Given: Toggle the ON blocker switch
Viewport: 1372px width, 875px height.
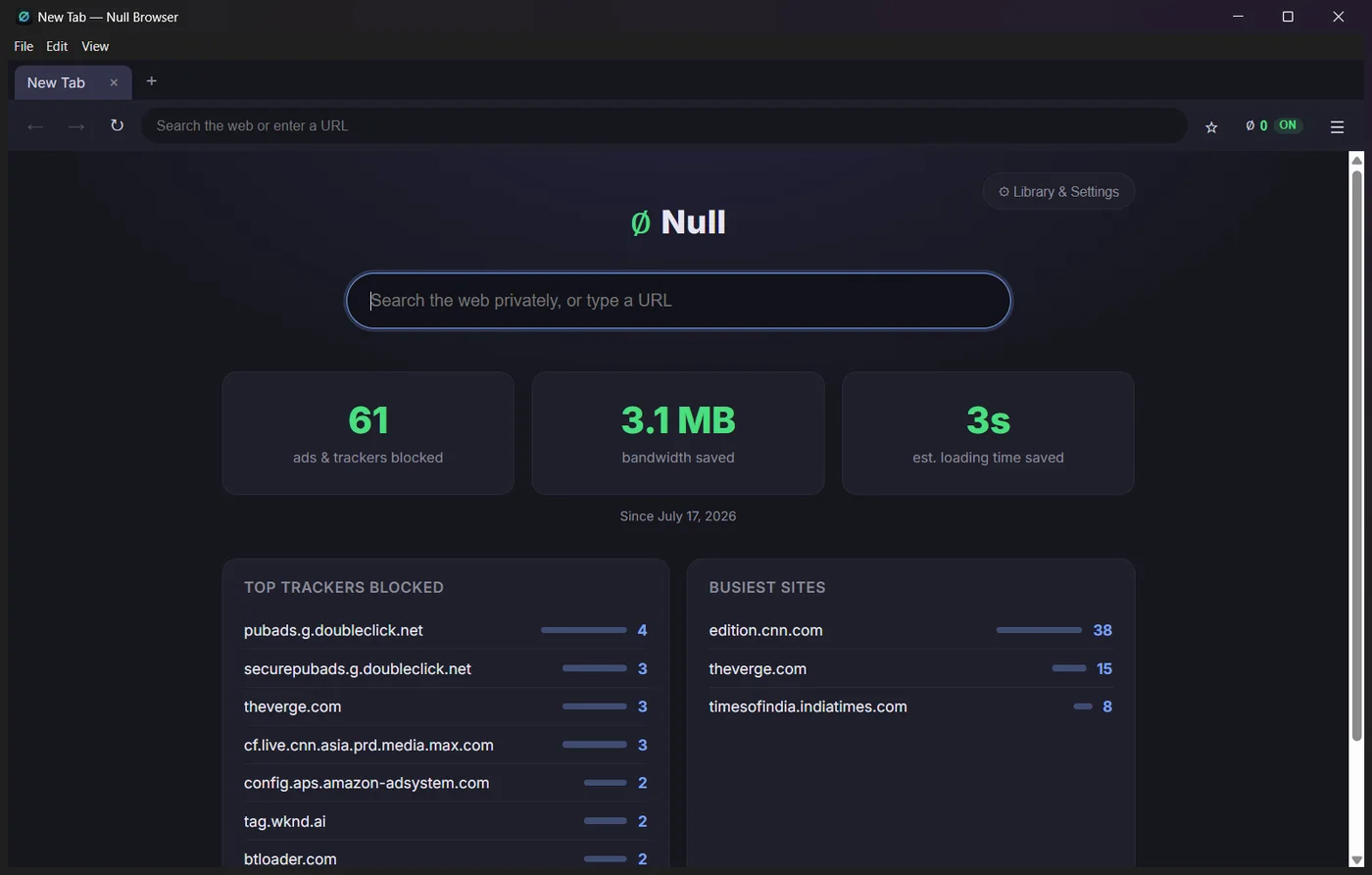Looking at the screenshot, I should [1288, 125].
